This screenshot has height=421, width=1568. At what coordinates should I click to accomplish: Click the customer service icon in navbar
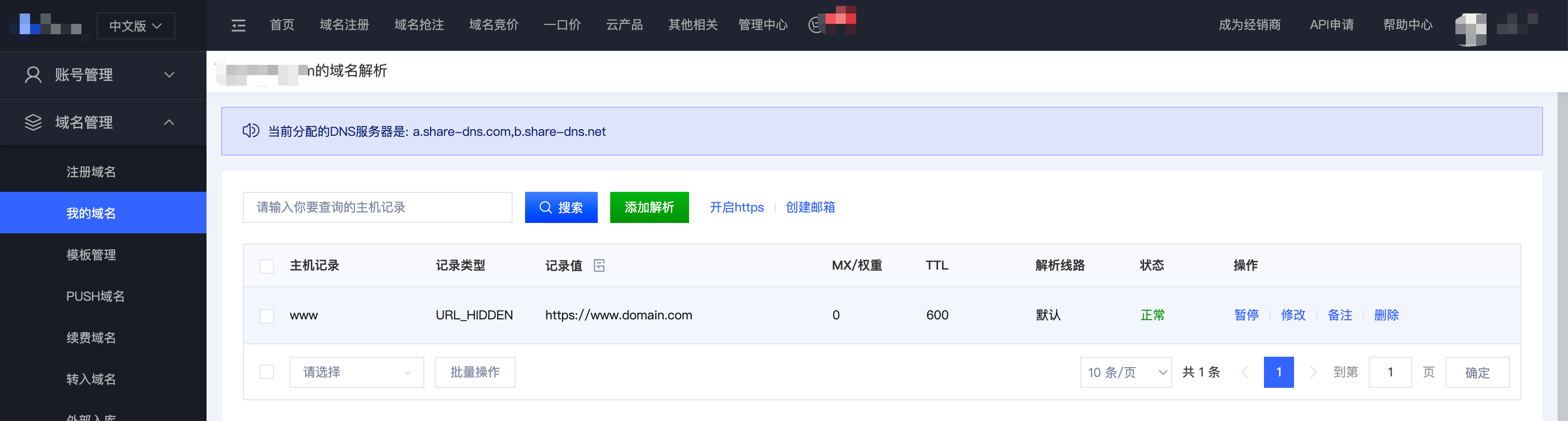[x=816, y=25]
